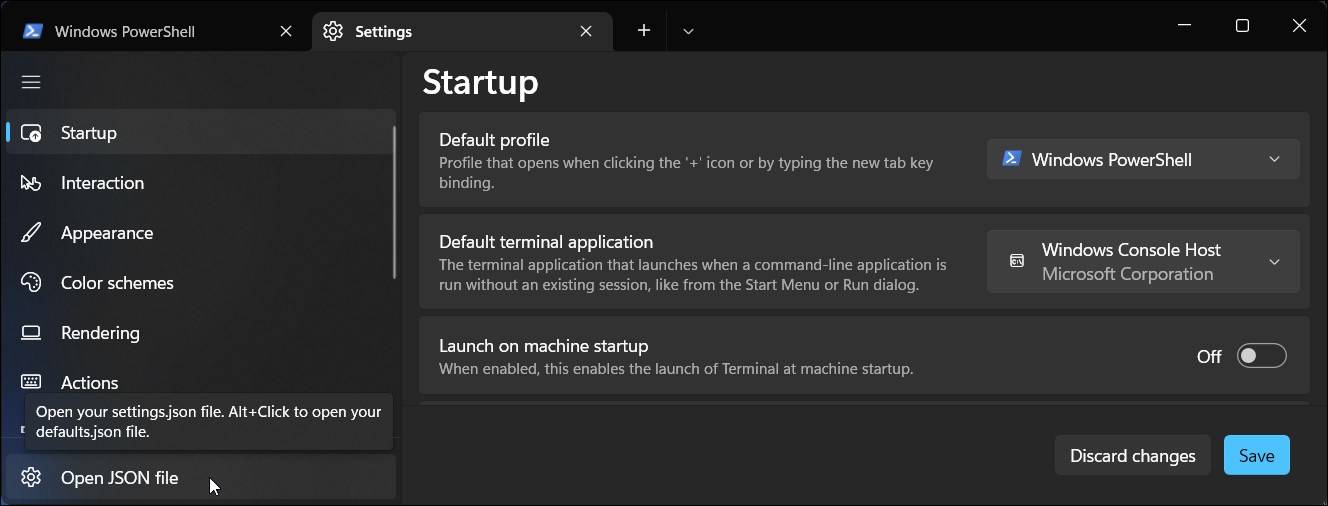This screenshot has height=506, width=1328.
Task: Close the Settings tab
Action: pos(586,31)
